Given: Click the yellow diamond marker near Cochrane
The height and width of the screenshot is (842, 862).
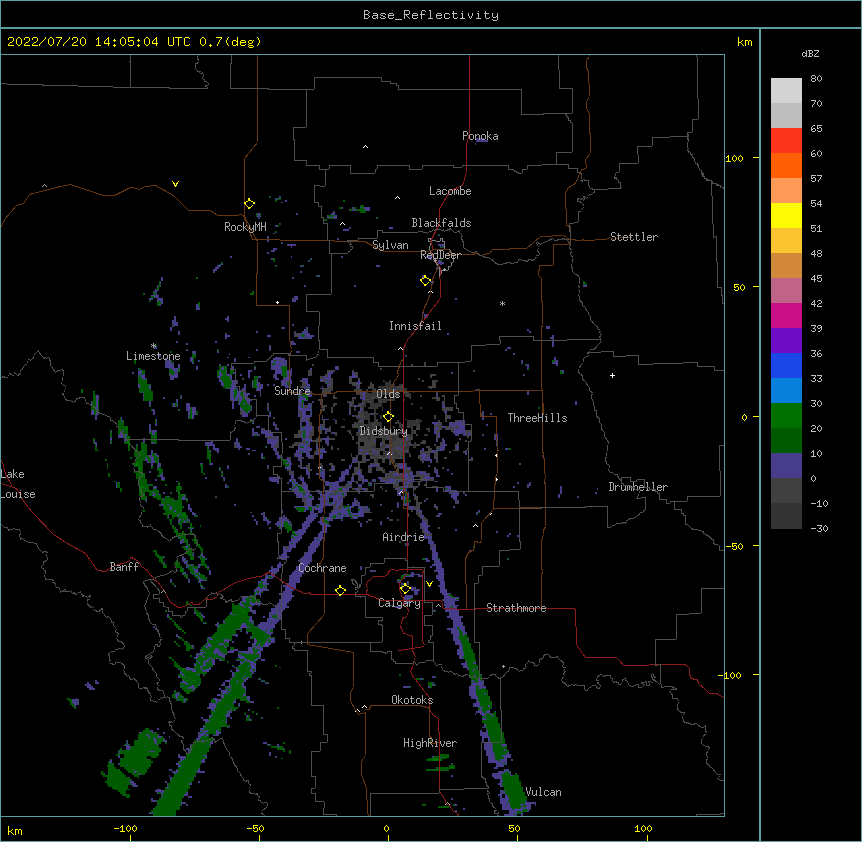Looking at the screenshot, I should point(340,591).
